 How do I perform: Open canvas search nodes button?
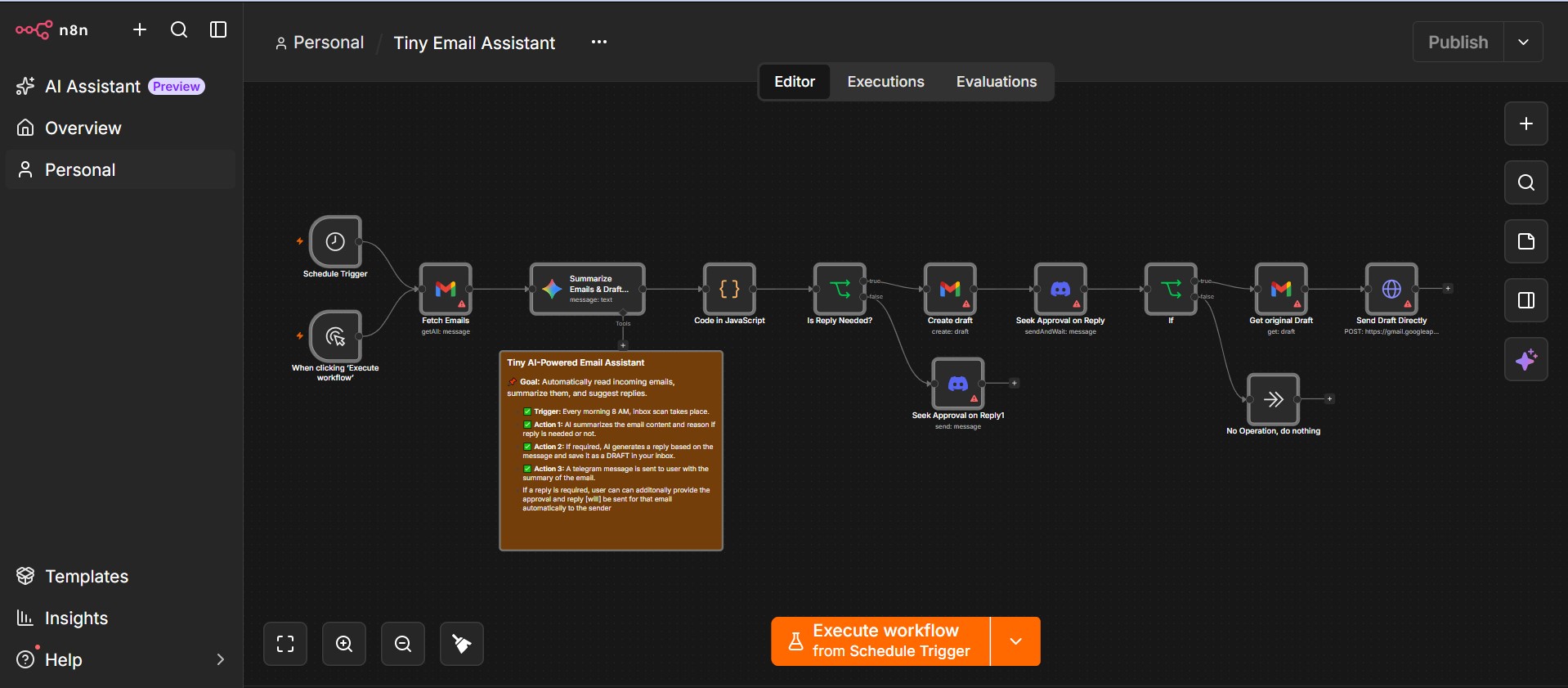tap(1526, 182)
